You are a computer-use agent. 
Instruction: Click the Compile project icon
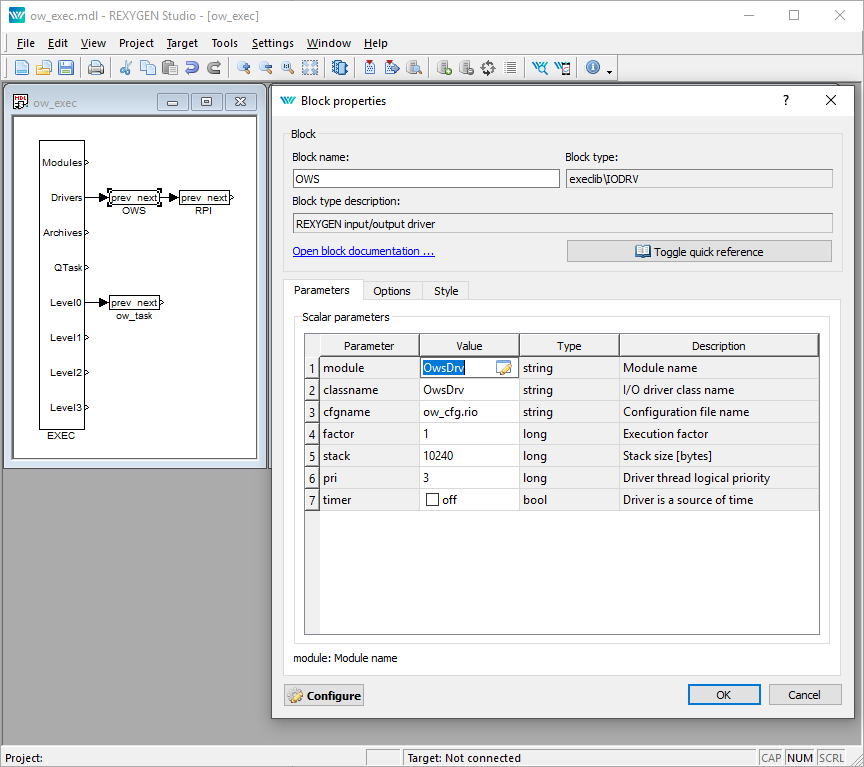[x=370, y=68]
